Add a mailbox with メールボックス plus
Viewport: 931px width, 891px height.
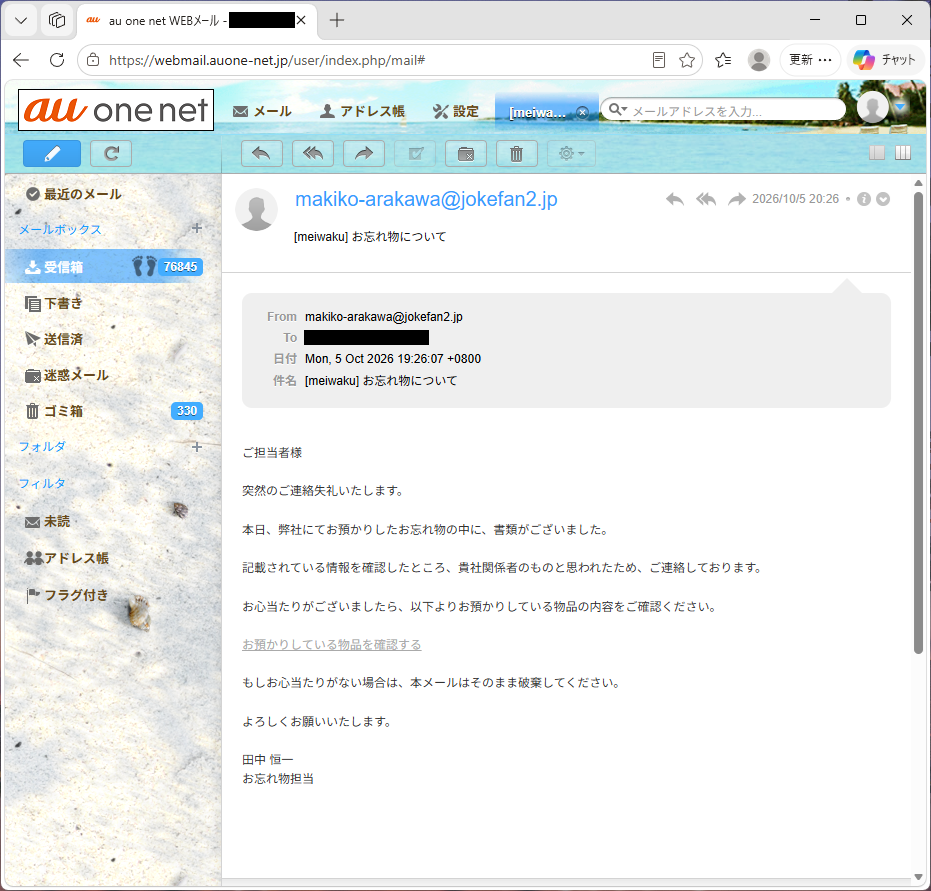[197, 229]
